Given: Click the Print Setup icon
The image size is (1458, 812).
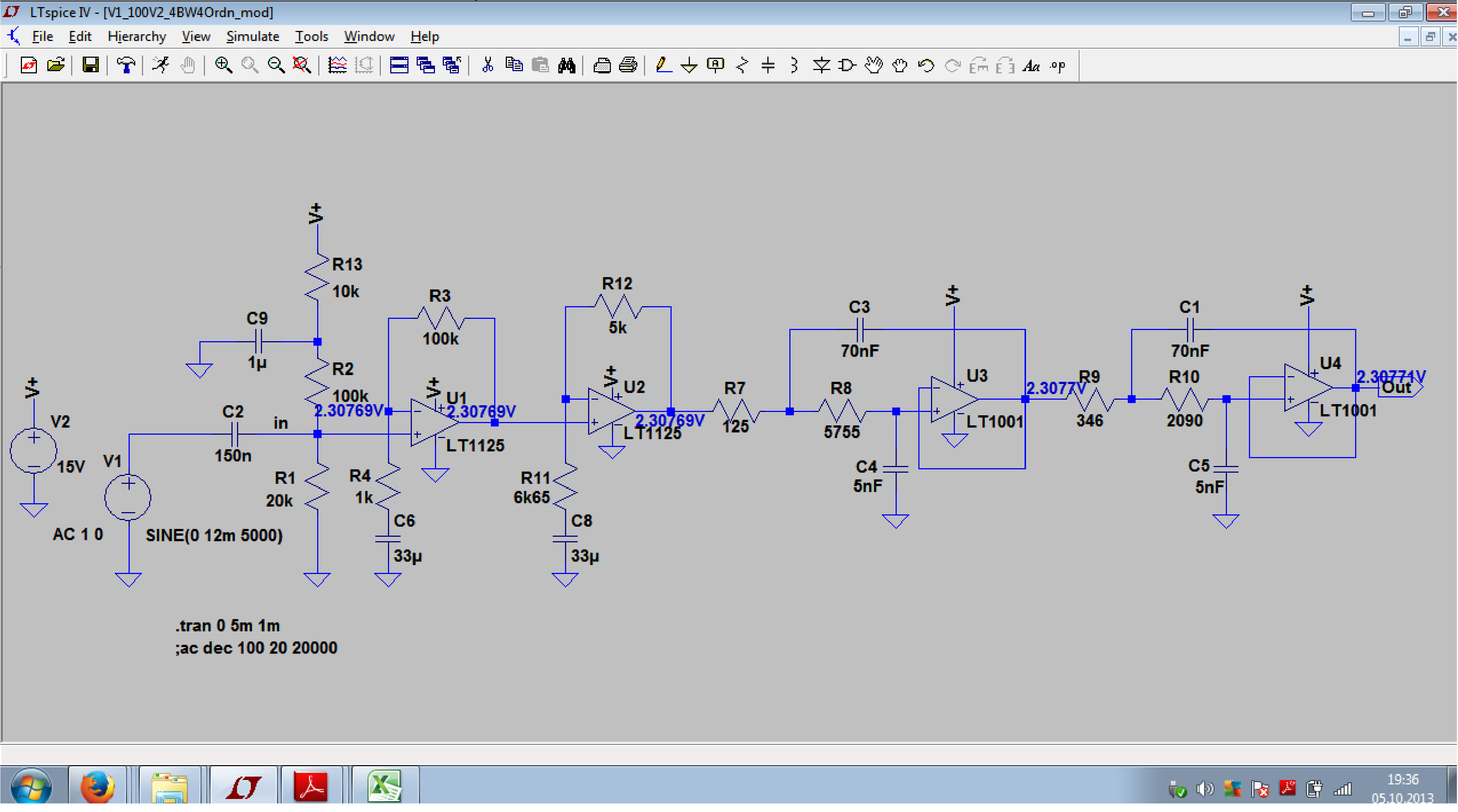Looking at the screenshot, I should 602,65.
